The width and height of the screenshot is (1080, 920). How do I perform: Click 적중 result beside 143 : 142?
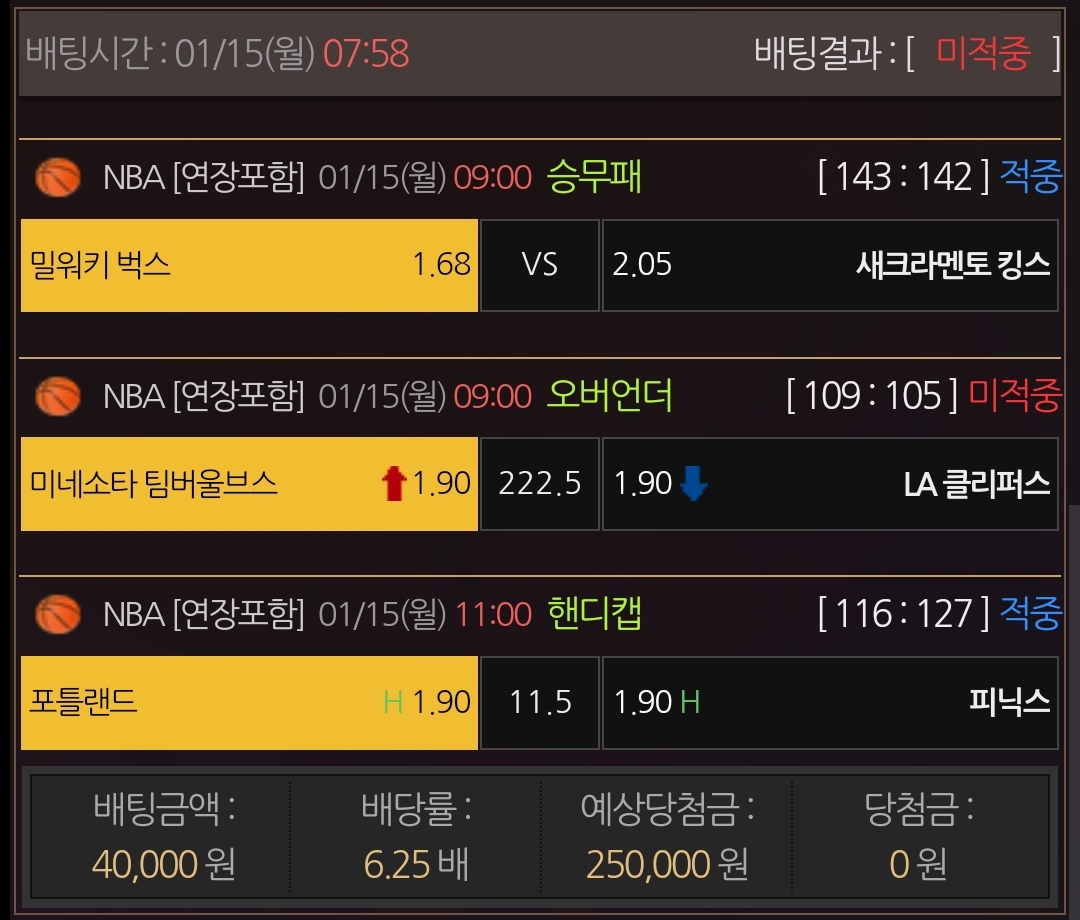(x=1030, y=176)
